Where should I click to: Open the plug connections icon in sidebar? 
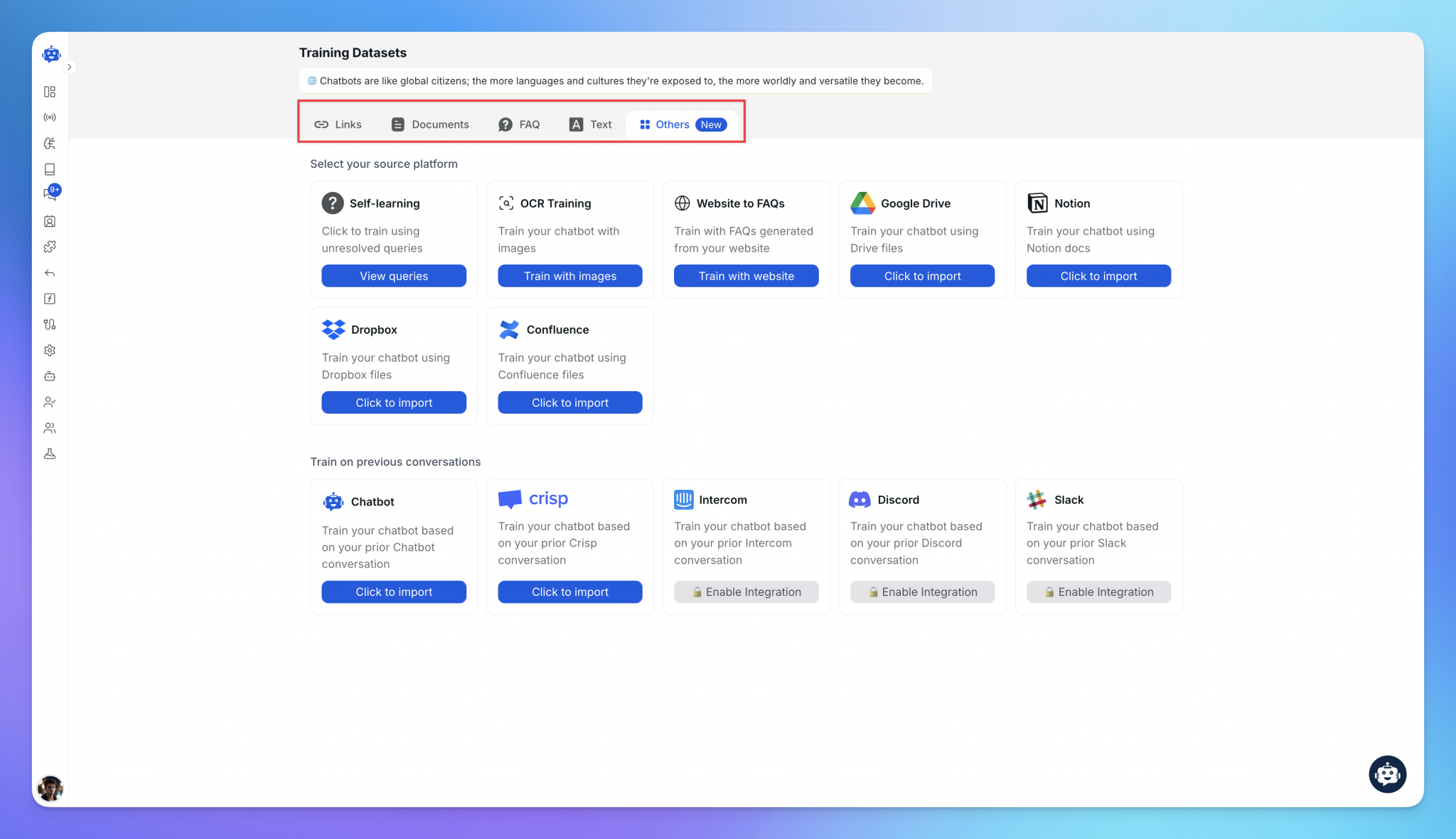(x=50, y=324)
